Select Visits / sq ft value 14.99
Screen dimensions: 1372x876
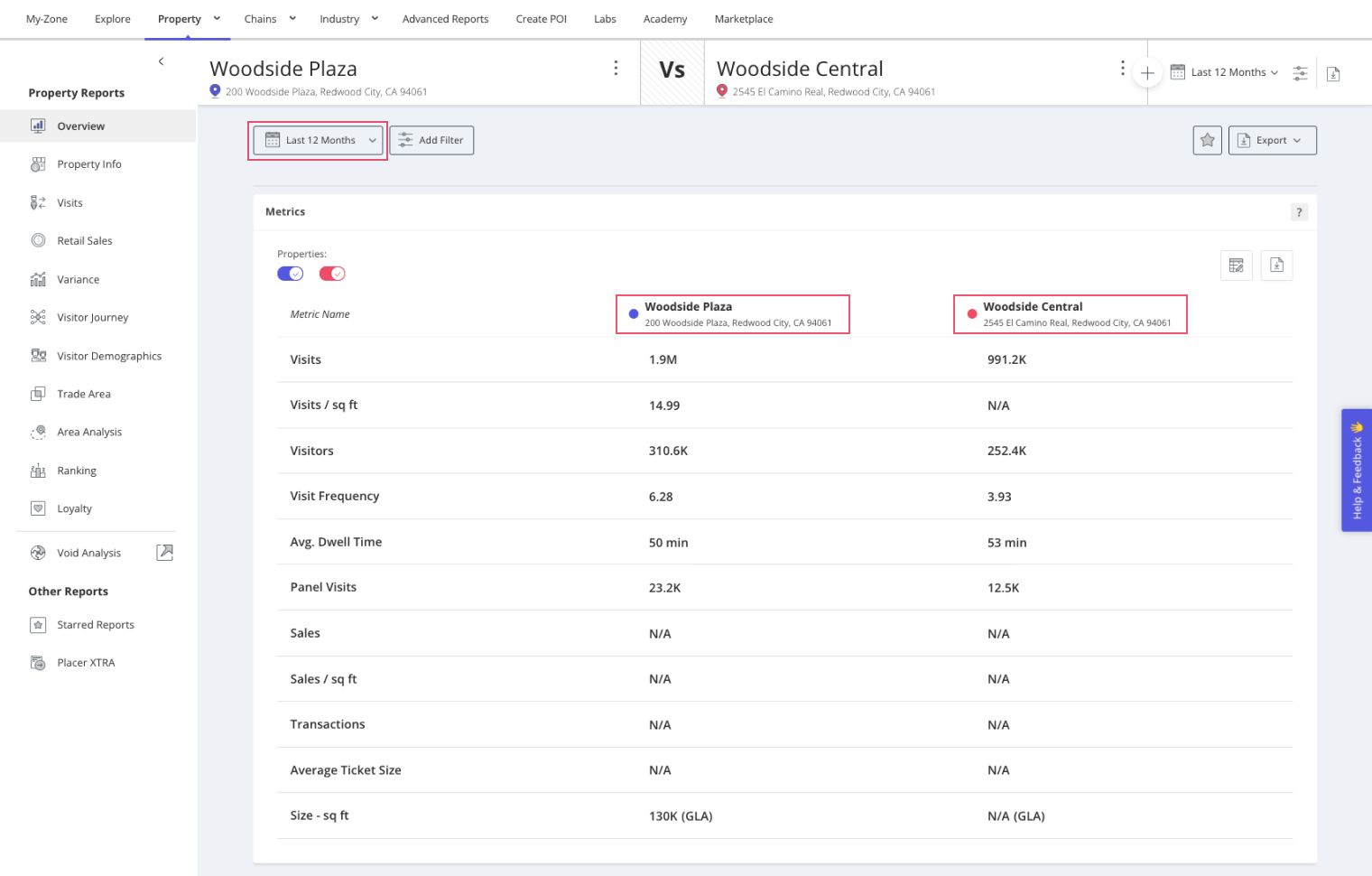664,405
